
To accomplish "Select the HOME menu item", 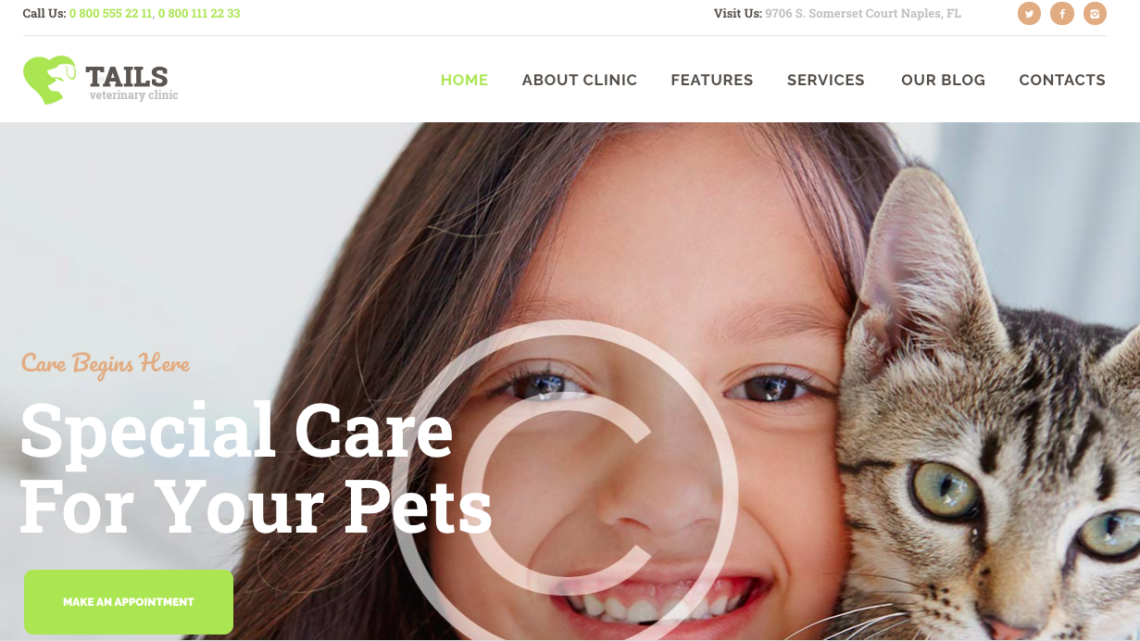I will (464, 80).
